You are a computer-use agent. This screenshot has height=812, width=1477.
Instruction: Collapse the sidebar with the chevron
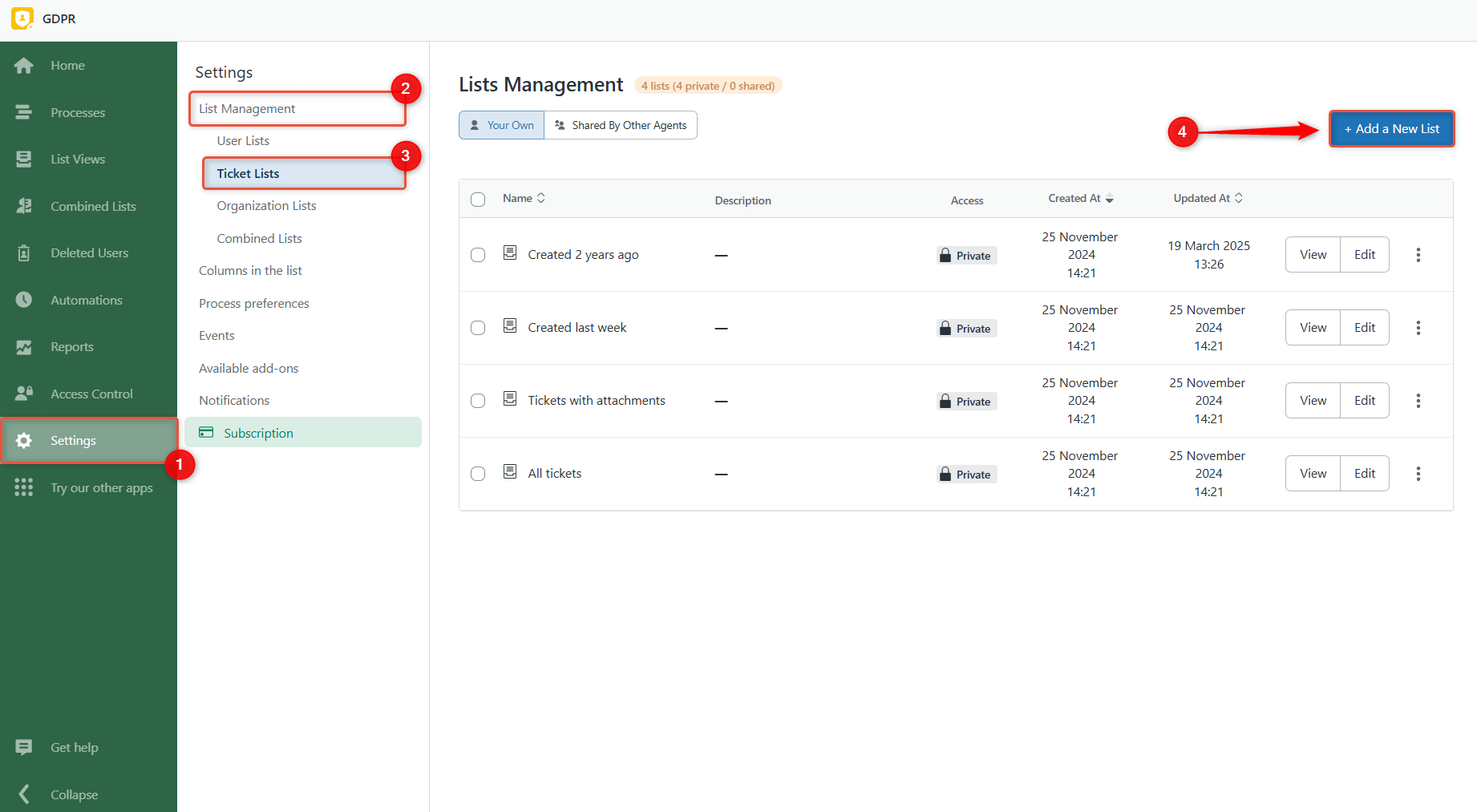click(24, 794)
